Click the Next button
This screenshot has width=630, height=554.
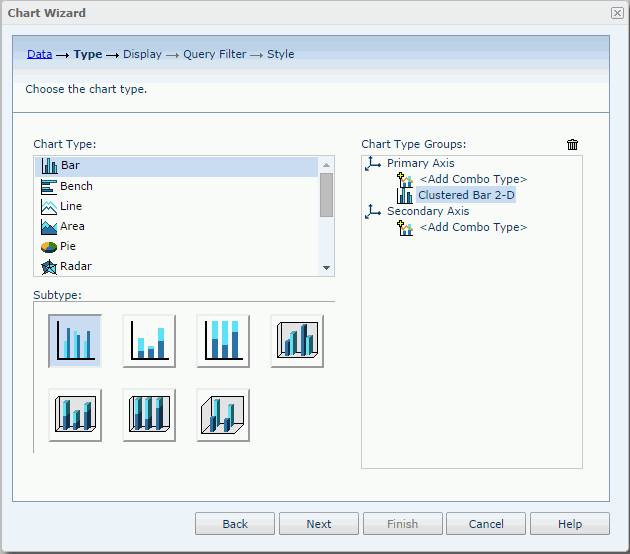point(319,524)
